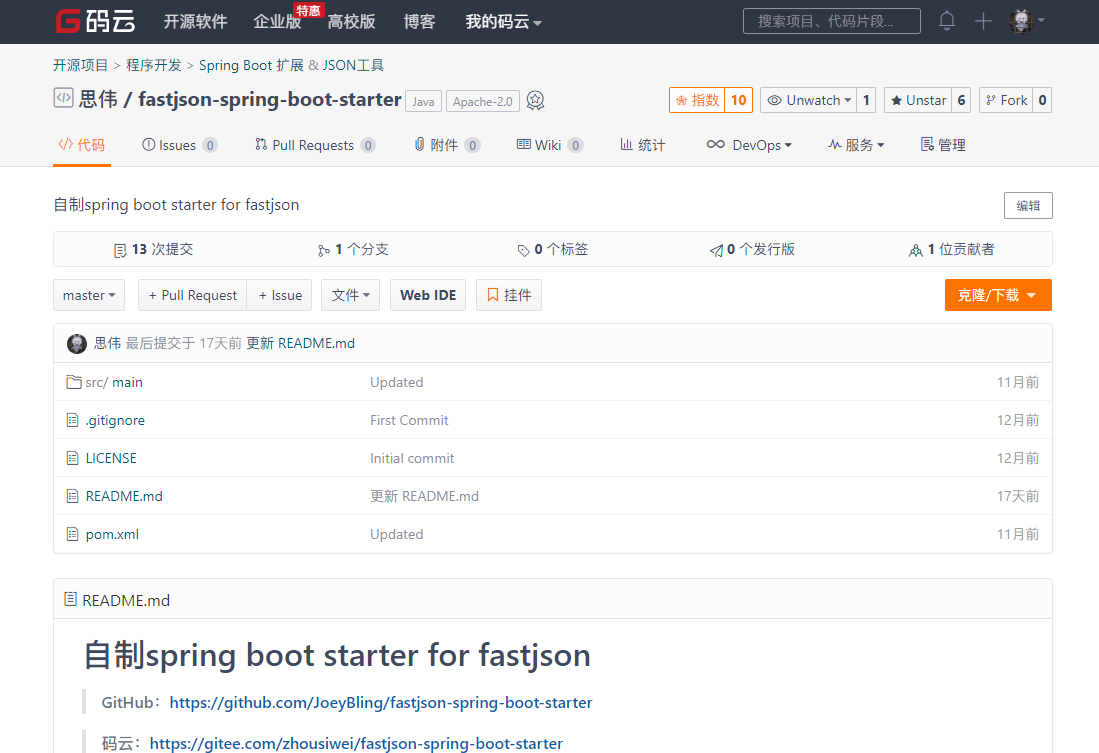Image resolution: width=1099 pixels, height=753 pixels.
Task: Click the Gitee logo in top left
Action: (x=94, y=20)
